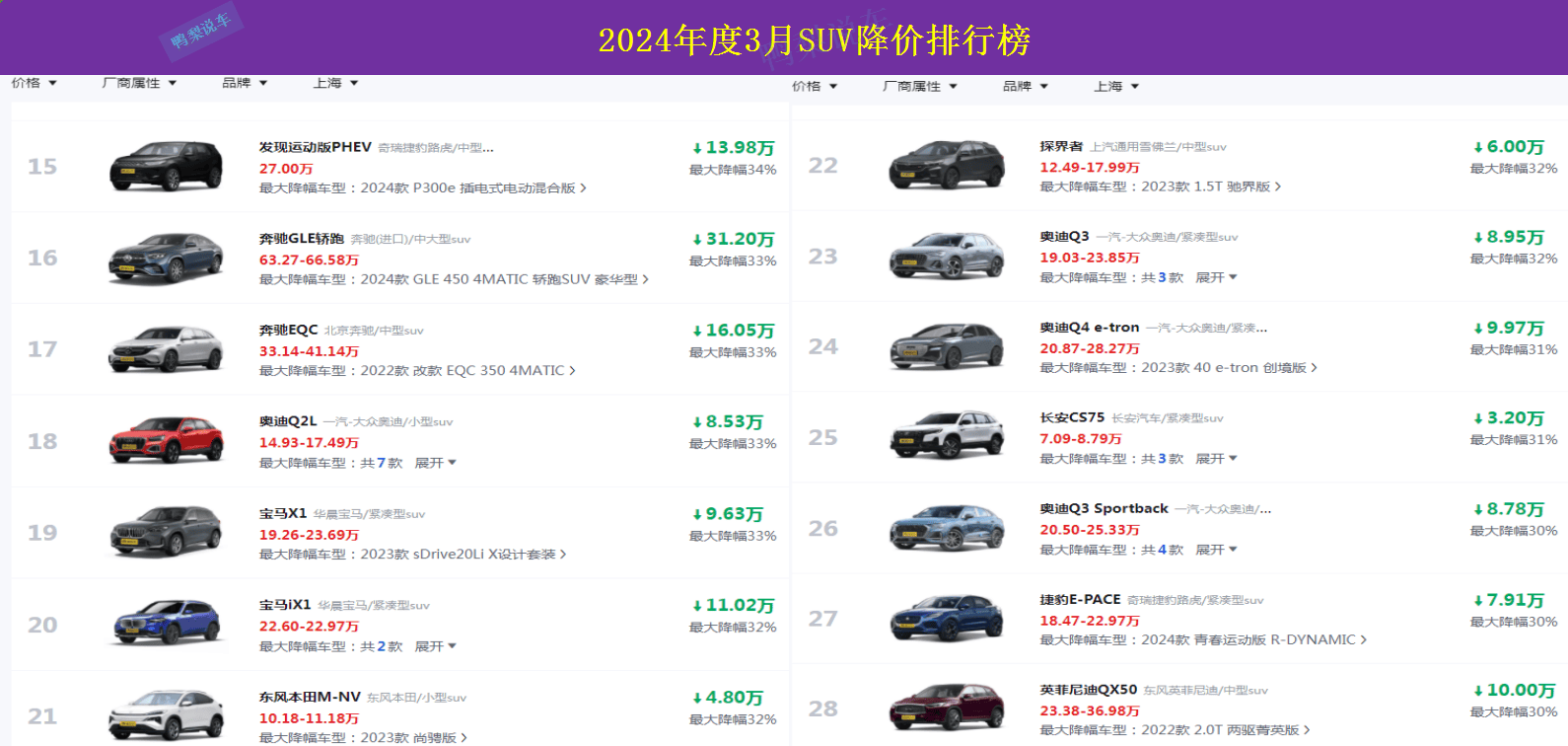The image size is (1568, 746).
Task: Click the blue 宝马iX1 car thumbnail
Action: [166, 625]
